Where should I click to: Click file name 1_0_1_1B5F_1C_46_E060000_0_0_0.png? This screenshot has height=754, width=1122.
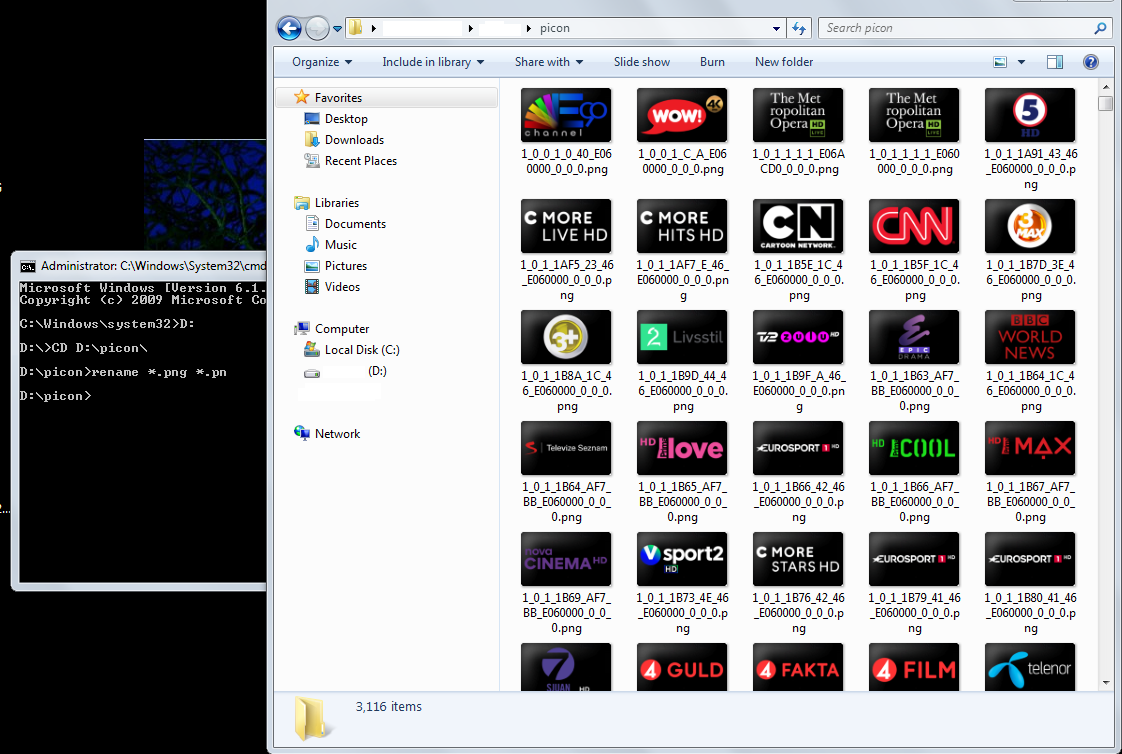coord(914,280)
